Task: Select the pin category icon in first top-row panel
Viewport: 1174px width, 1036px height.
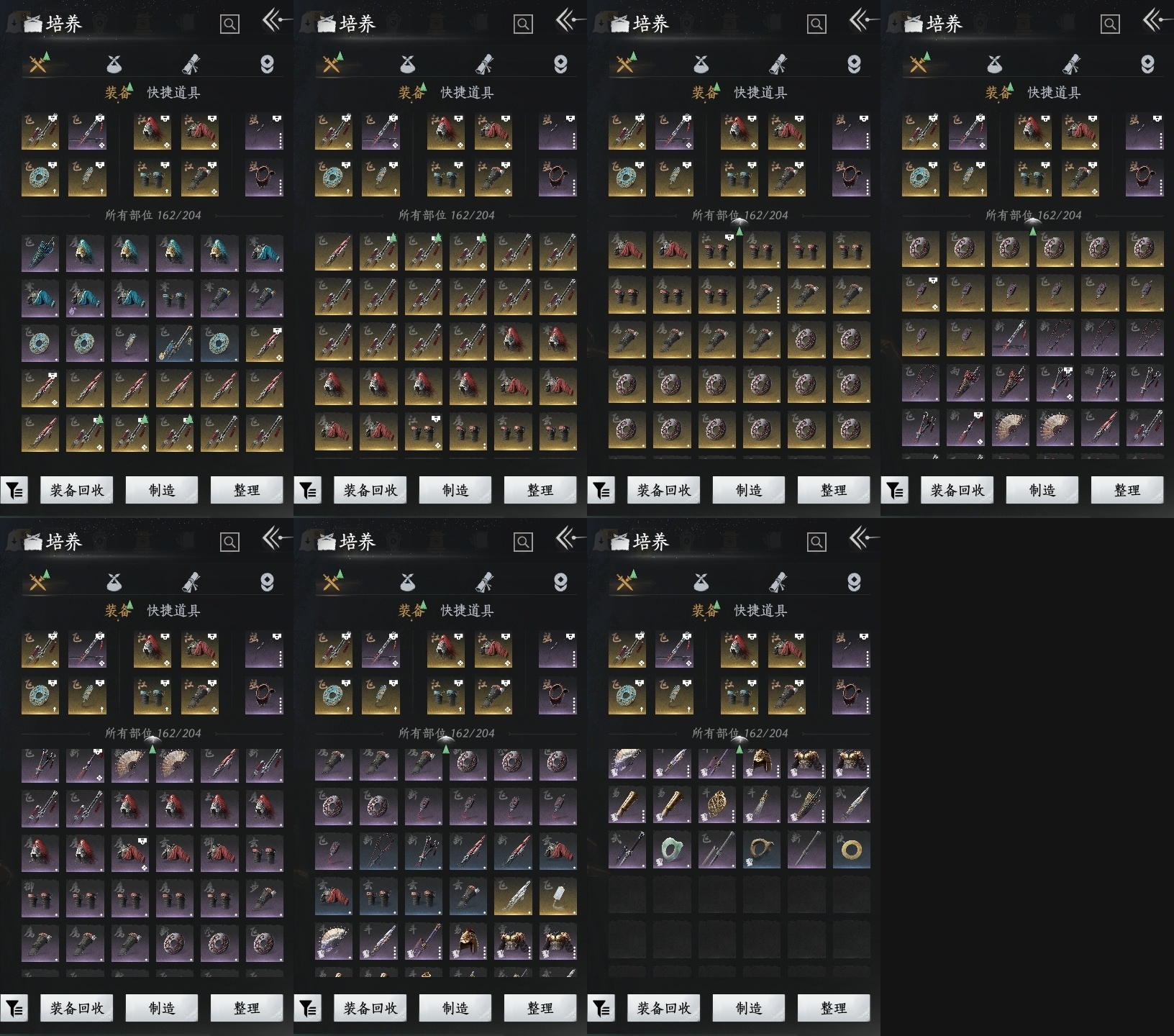Action: (267, 65)
